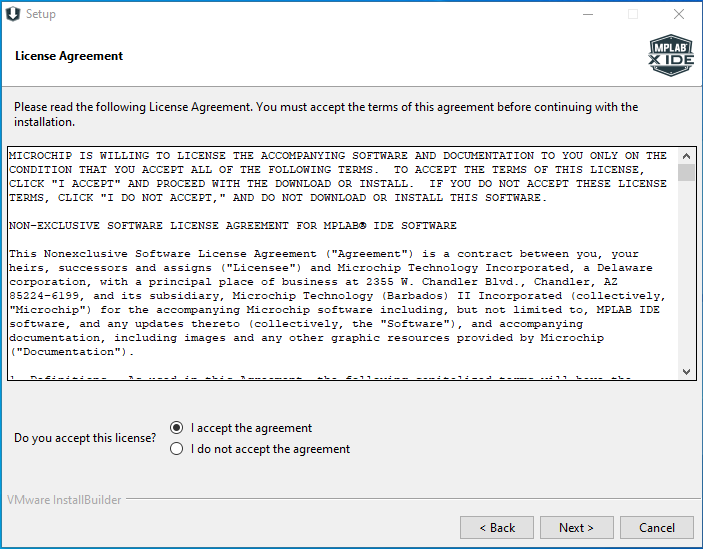This screenshot has height=549, width=703.
Task: Click the VMware InstallBuilder label
Action: [x=64, y=500]
